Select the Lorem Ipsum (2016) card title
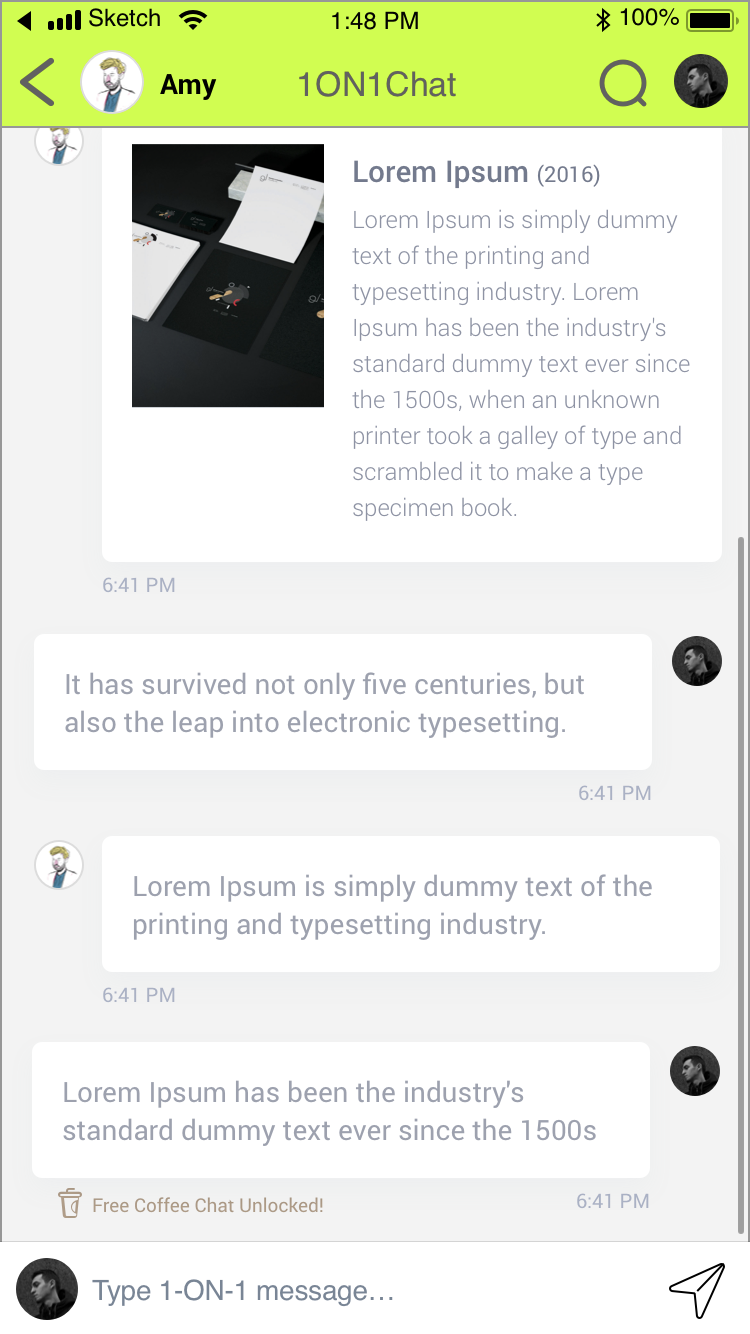Viewport: 750px width, 1334px height. pos(476,172)
